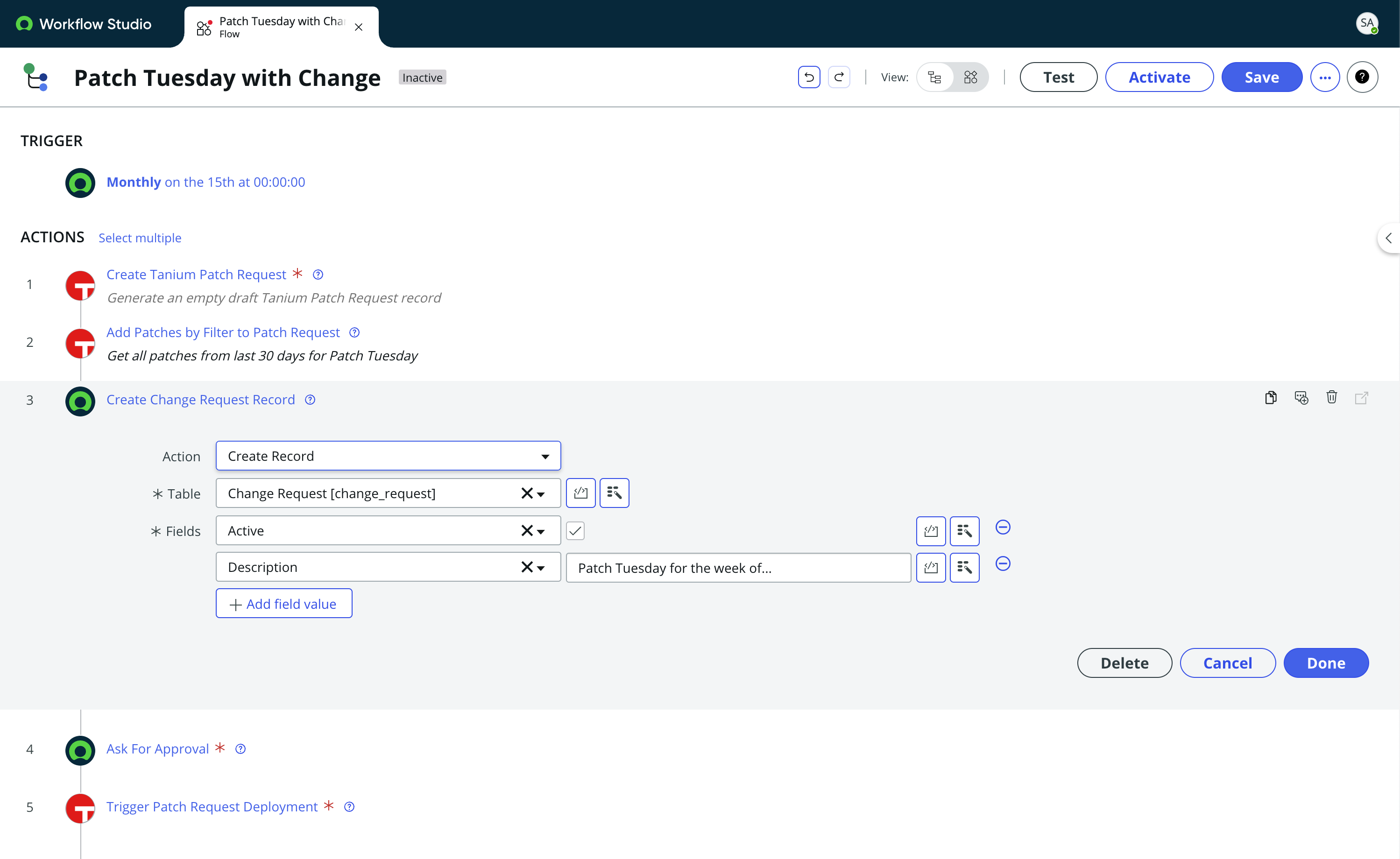Close the Patch Tuesday flow tab
This screenshot has height=859, width=1400.
359,27
